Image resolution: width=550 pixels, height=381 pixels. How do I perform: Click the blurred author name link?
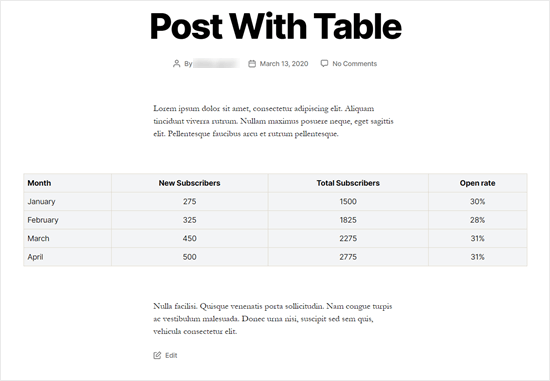tap(216, 64)
